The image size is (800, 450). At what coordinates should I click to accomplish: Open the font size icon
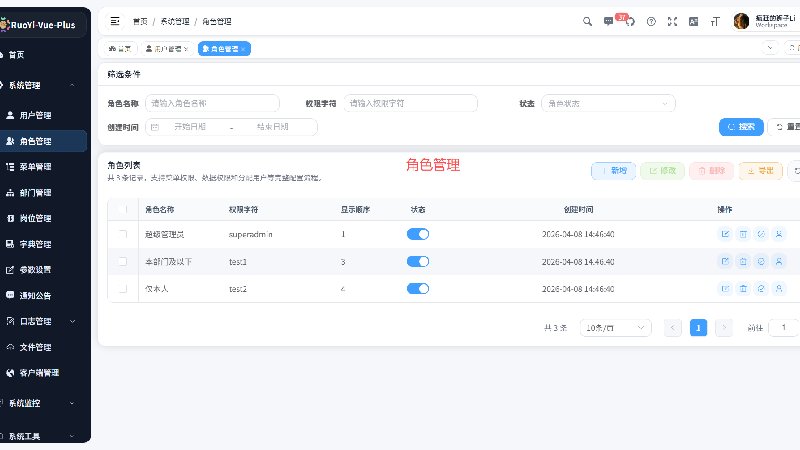tap(715, 21)
